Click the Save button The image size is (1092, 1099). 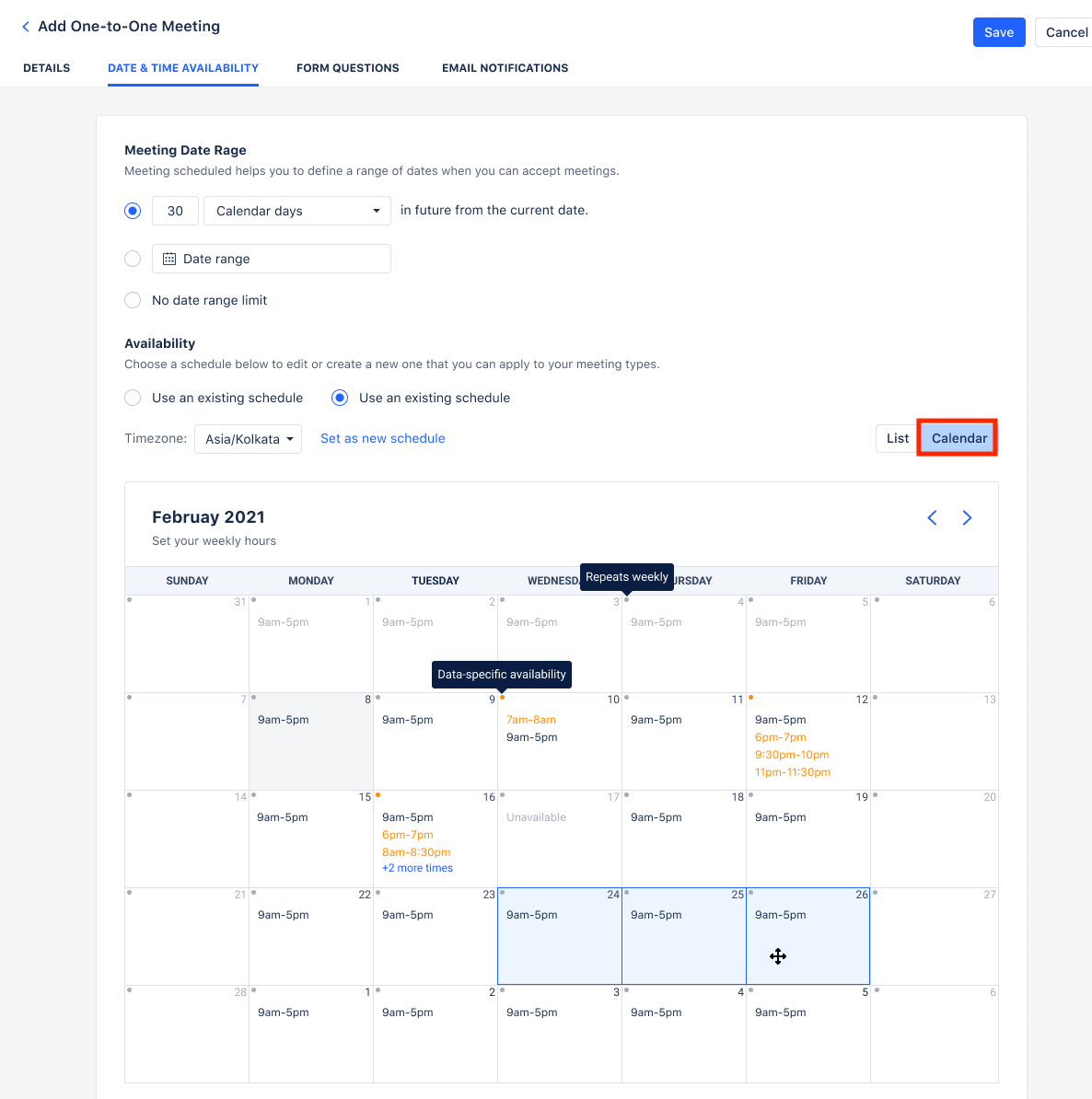(999, 32)
